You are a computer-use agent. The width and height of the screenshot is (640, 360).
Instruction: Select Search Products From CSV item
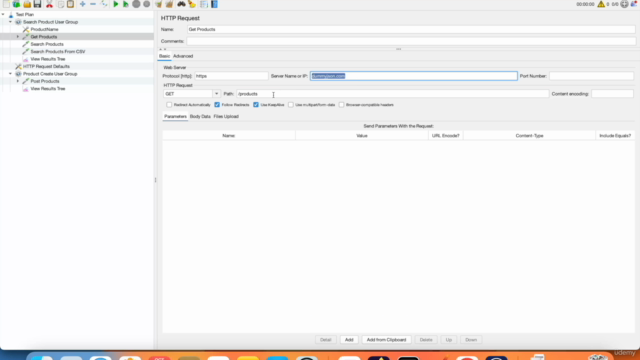[58, 51]
